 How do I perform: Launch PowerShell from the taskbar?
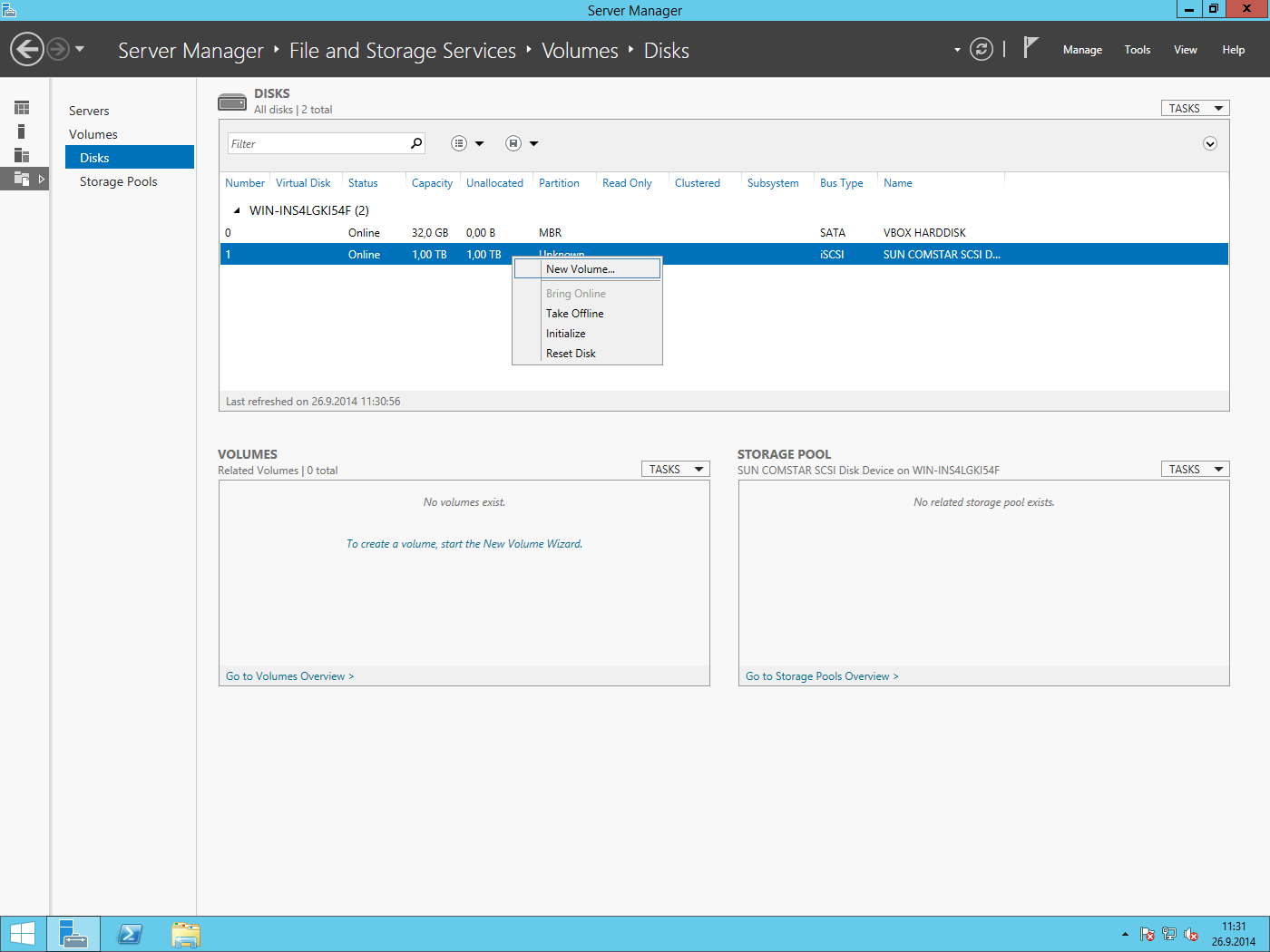[x=130, y=934]
